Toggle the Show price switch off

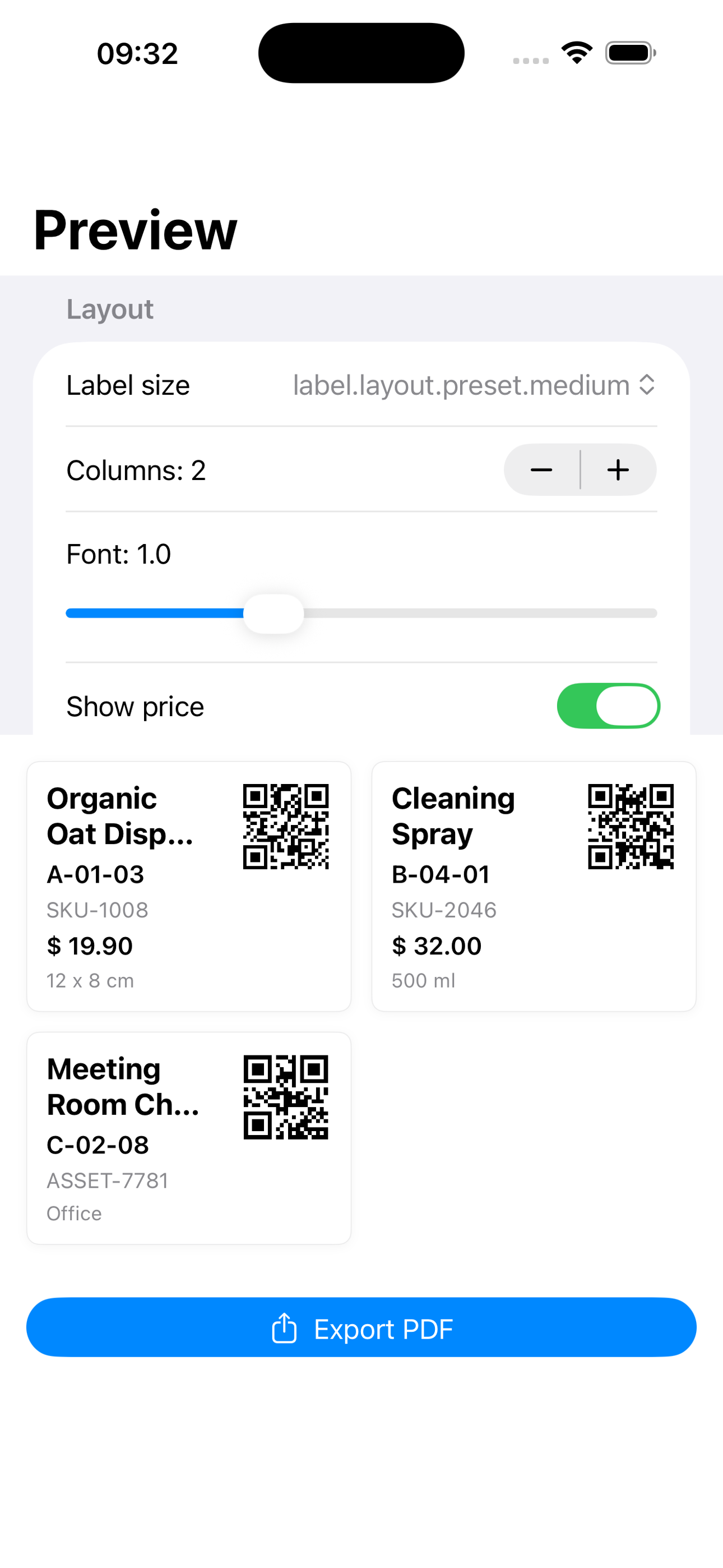[609, 706]
